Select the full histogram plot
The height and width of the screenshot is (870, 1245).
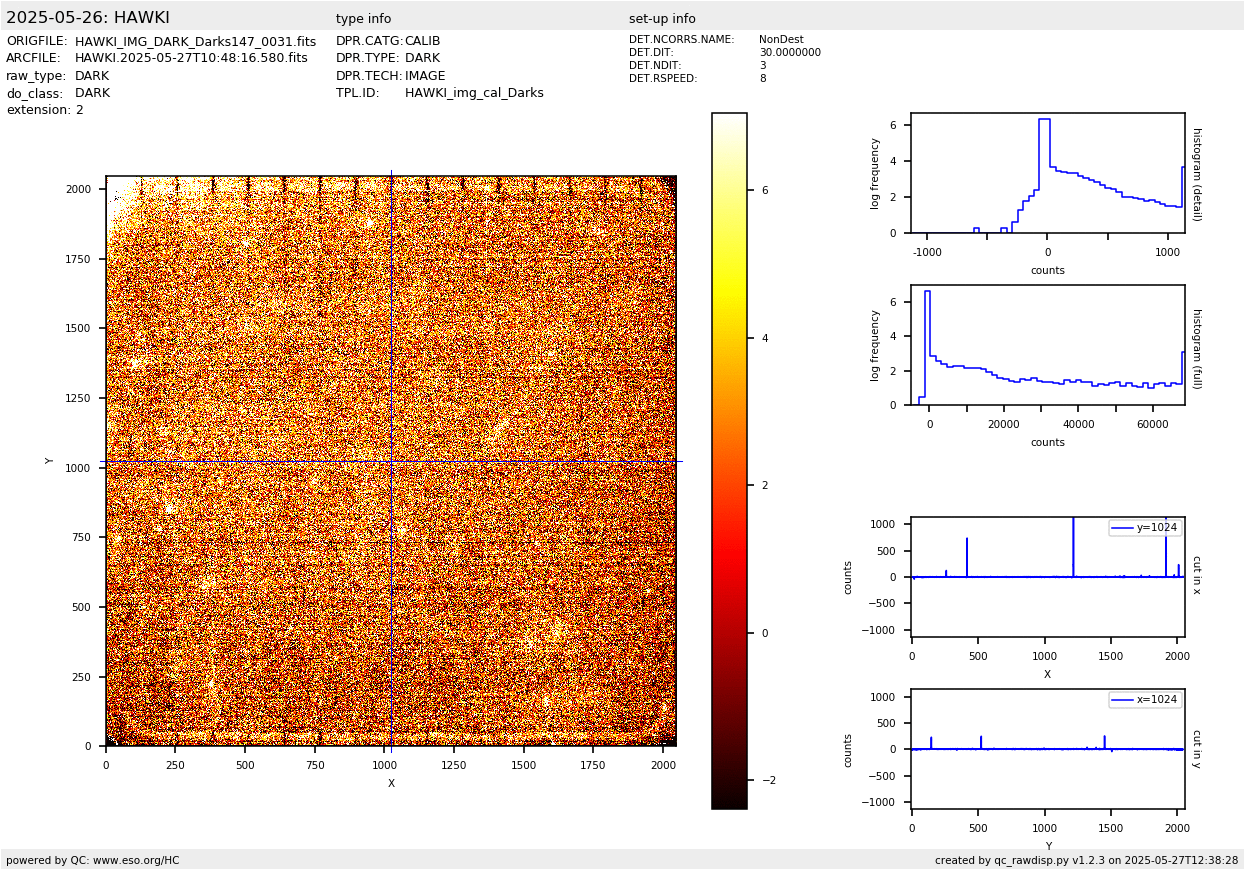[1047, 345]
